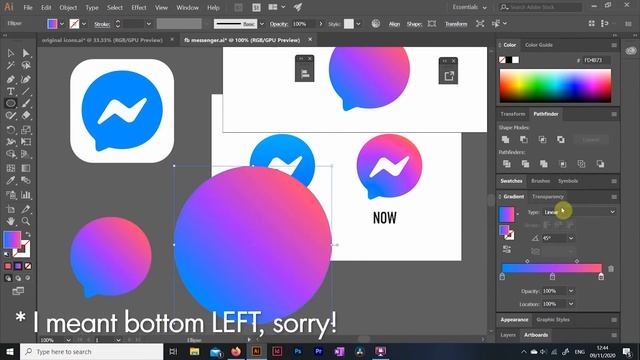Select the Artboard tool

(11, 209)
